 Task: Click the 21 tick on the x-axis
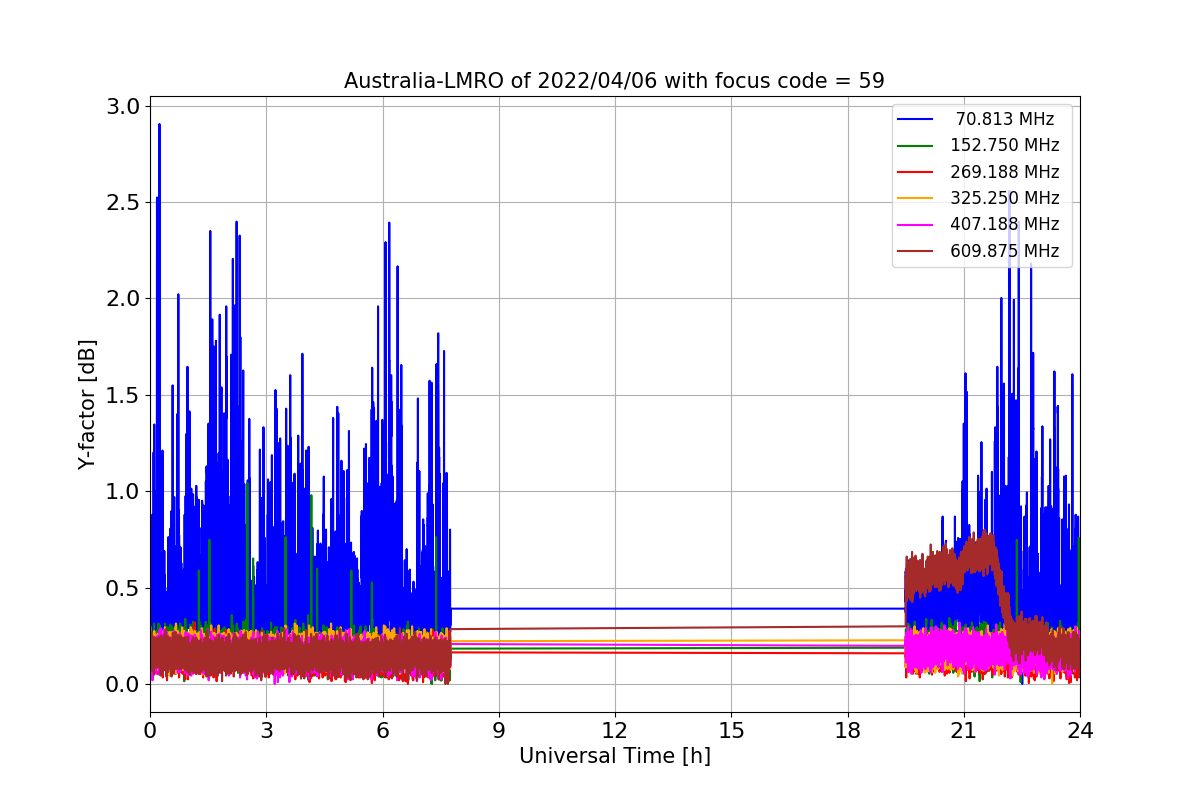[964, 730]
